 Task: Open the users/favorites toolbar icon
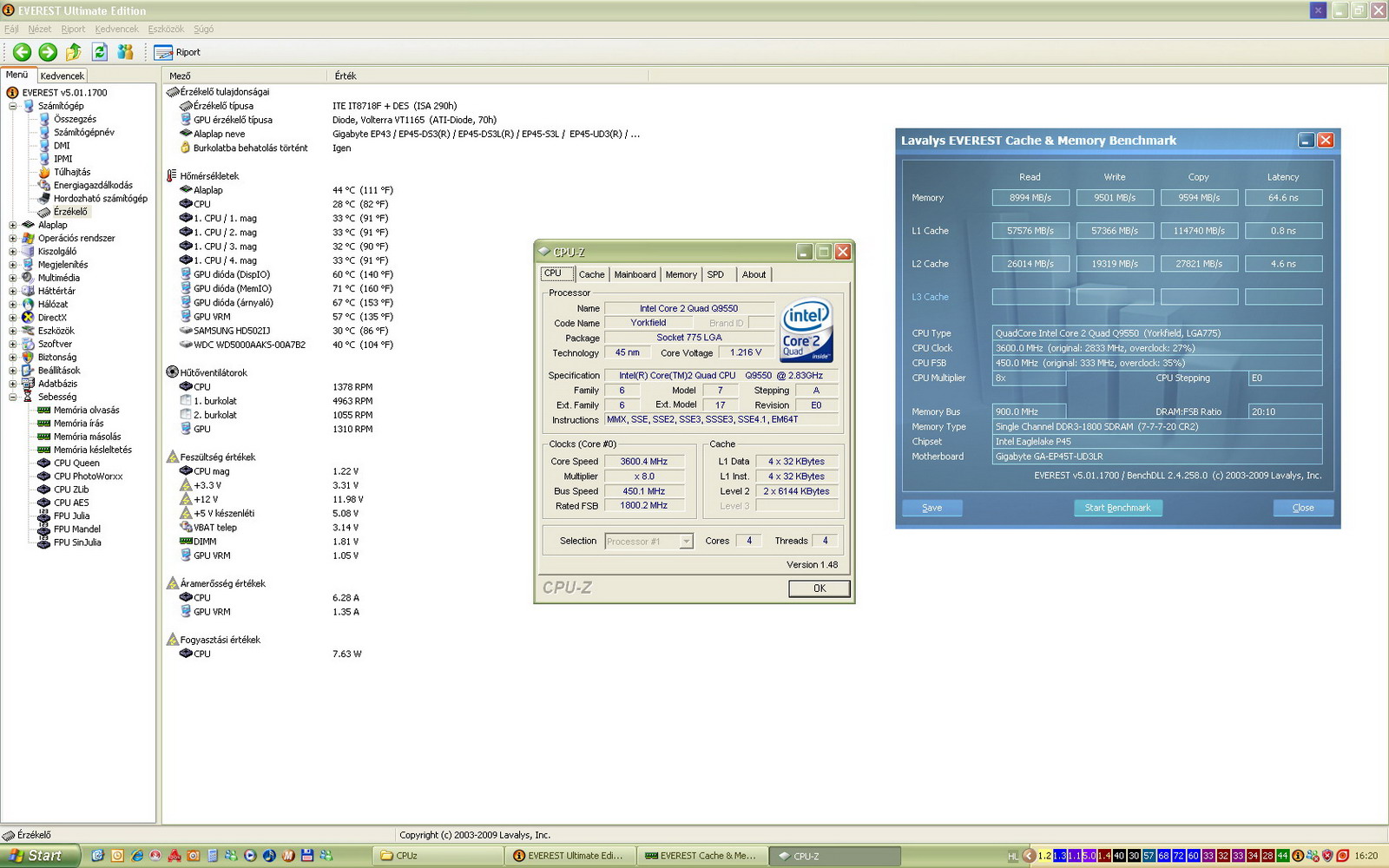pos(126,52)
